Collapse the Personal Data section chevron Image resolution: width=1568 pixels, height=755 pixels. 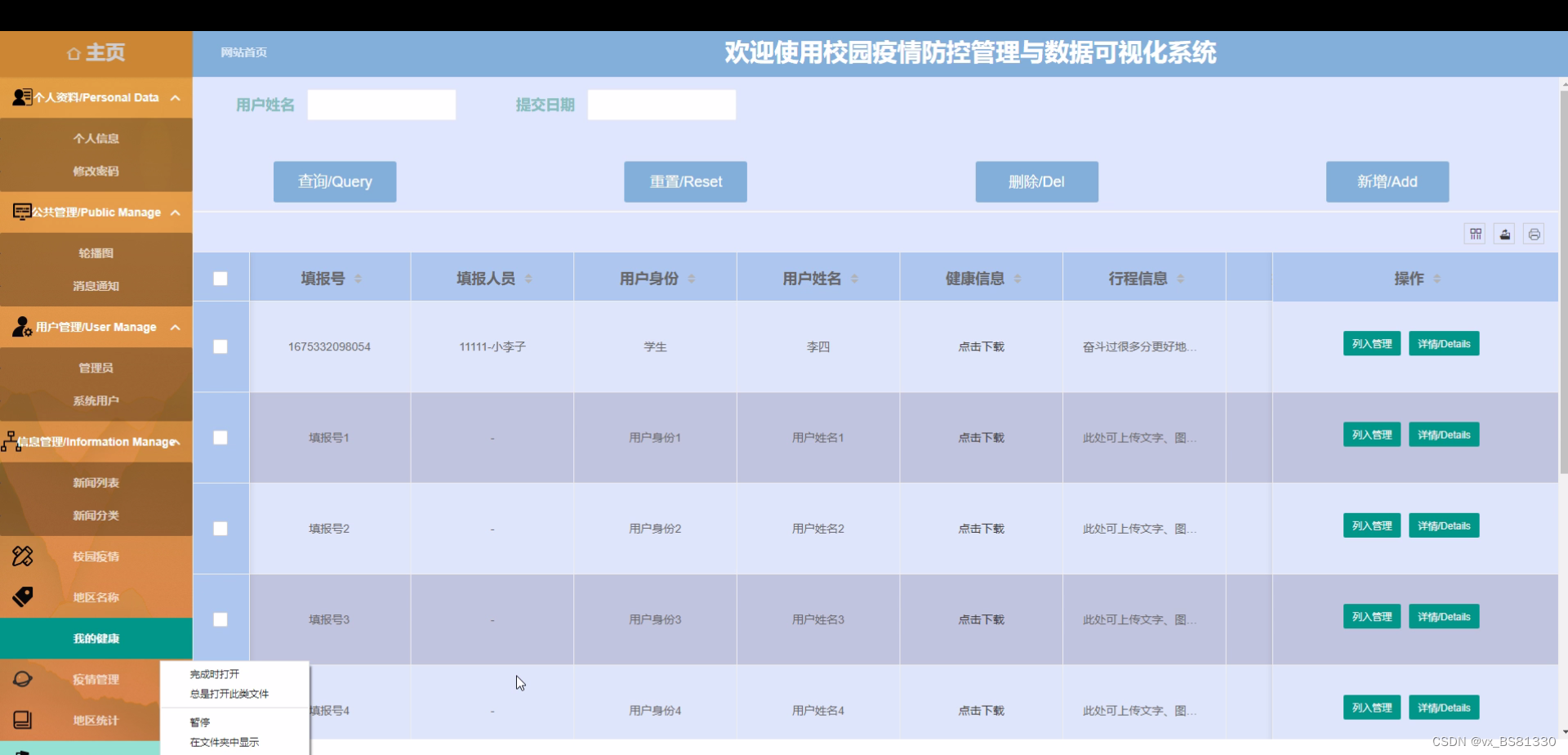175,98
